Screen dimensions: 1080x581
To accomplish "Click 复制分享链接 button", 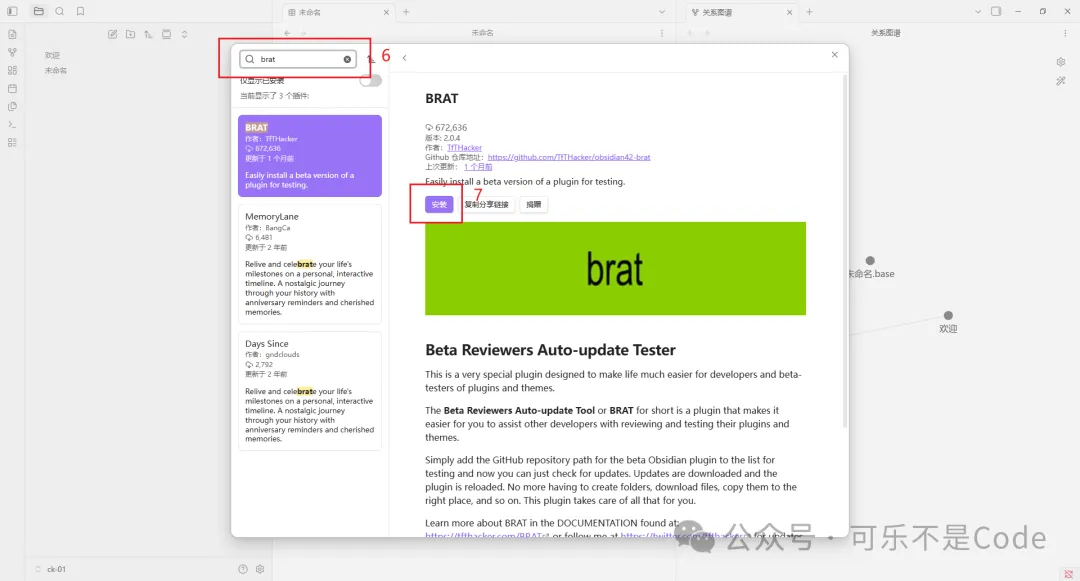I will [486, 204].
